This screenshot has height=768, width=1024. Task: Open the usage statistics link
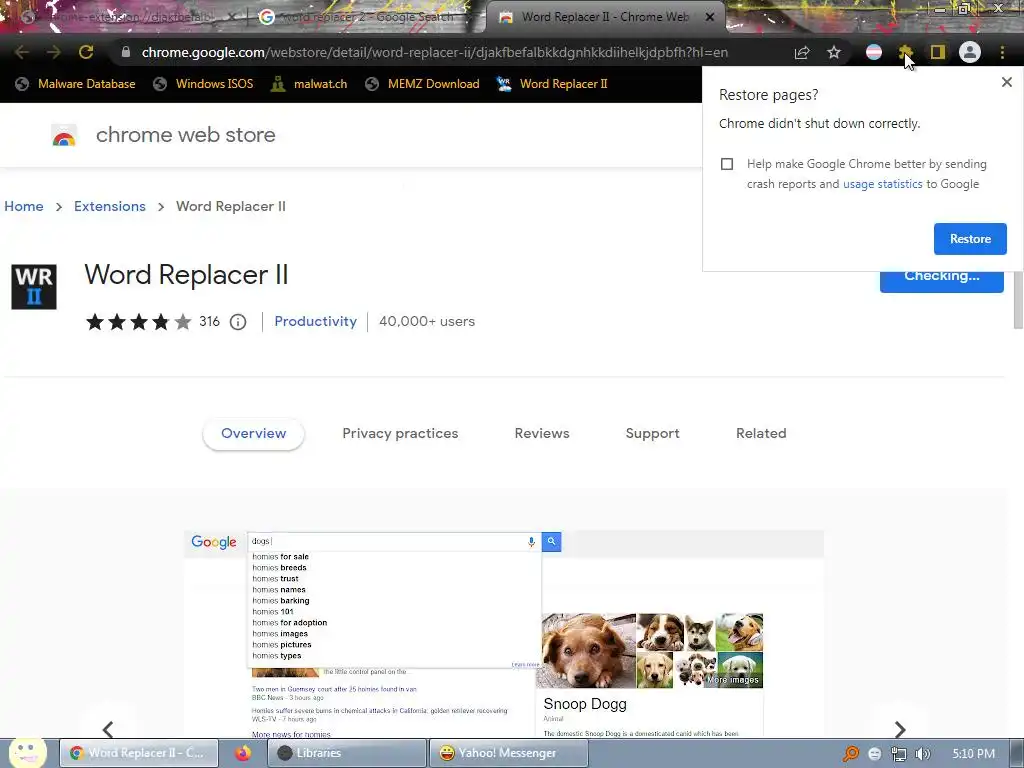tap(882, 184)
